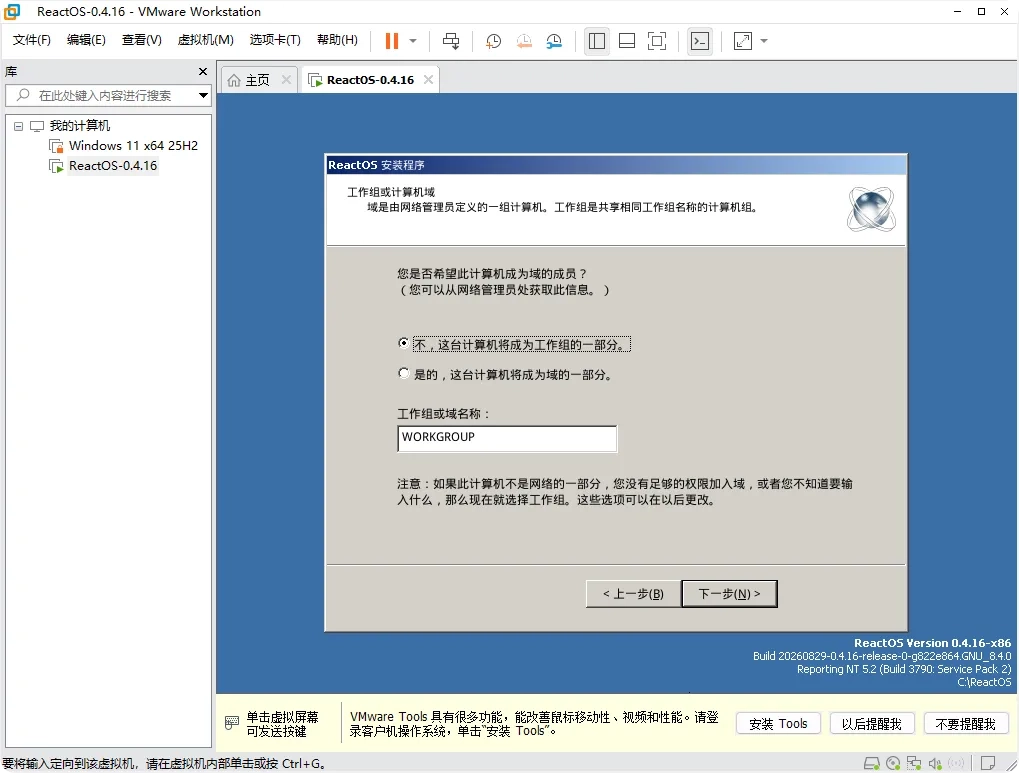1019x773 pixels.
Task: Maximize the VMware Workstation window
Action: click(981, 11)
